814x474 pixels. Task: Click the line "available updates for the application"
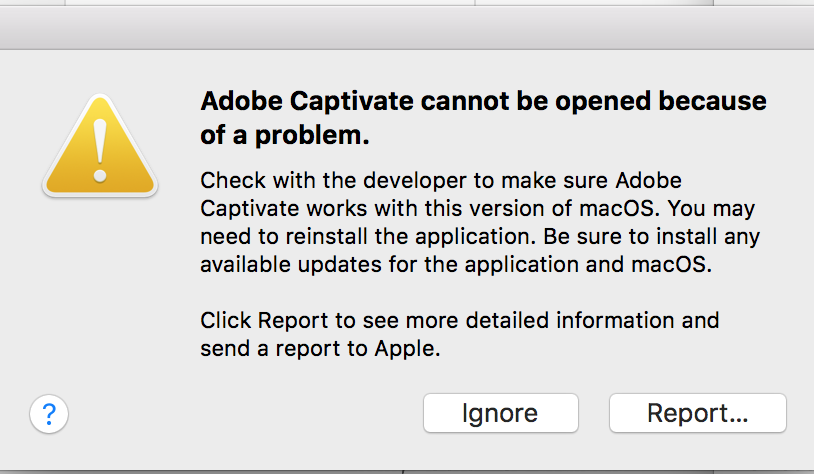pos(453,266)
